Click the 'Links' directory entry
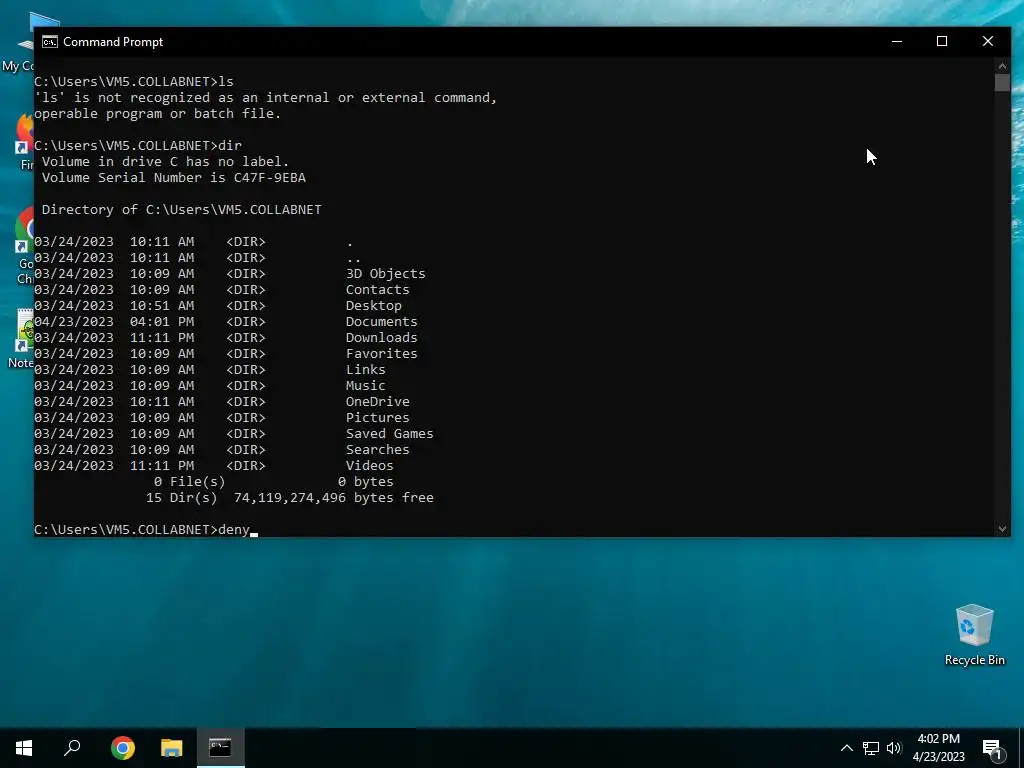This screenshot has height=768, width=1024. (366, 370)
